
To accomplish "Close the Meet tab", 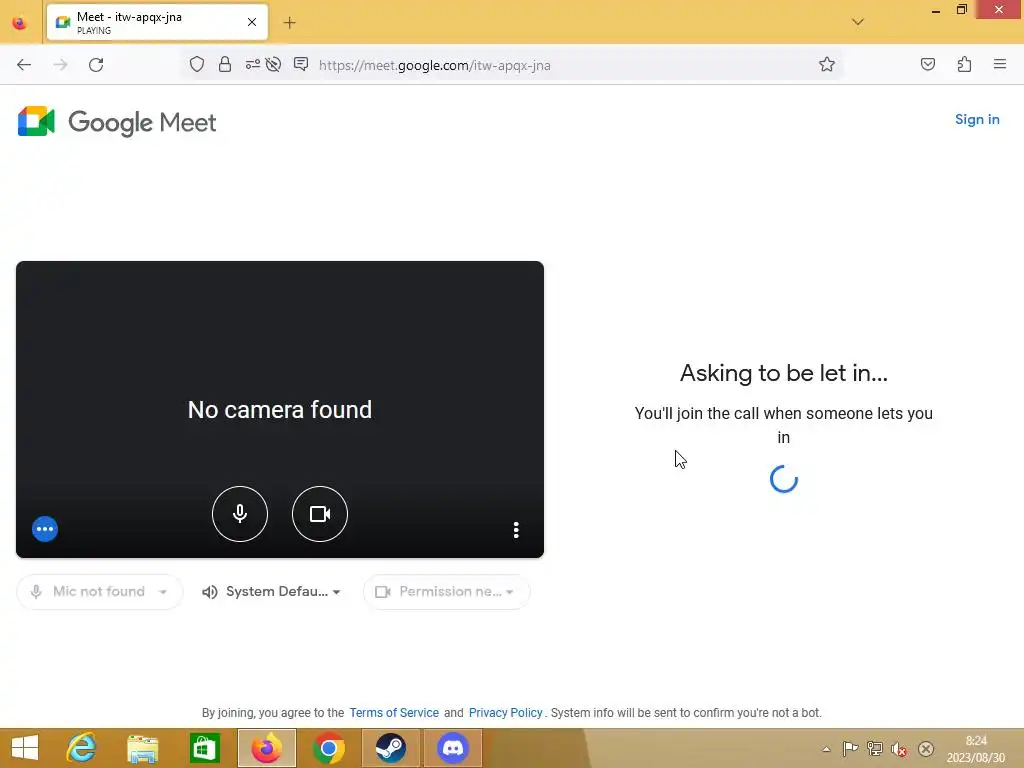I will tap(252, 22).
